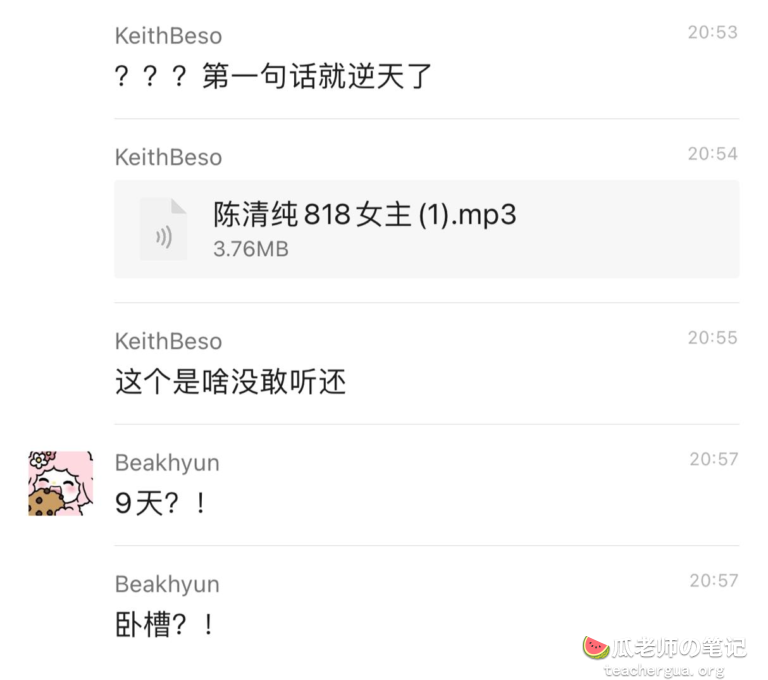This screenshot has height=680, width=768.
Task: Open the audio file icon in attachment
Action: click(x=163, y=229)
